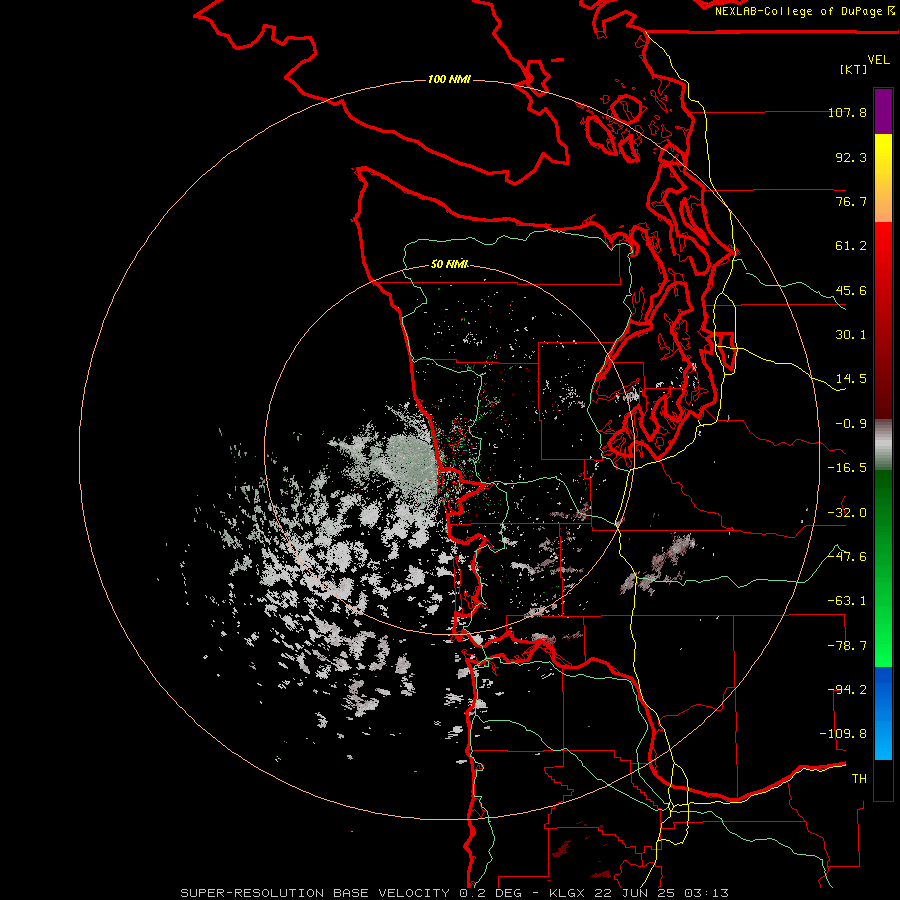This screenshot has width=900, height=900.
Task: Click the 45.6 legend value
Action: [851, 290]
